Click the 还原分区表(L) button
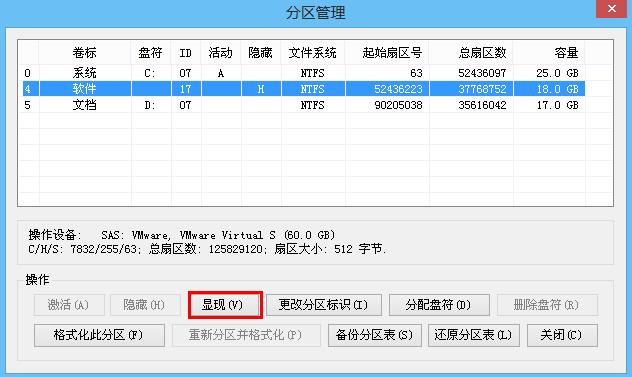 474,335
